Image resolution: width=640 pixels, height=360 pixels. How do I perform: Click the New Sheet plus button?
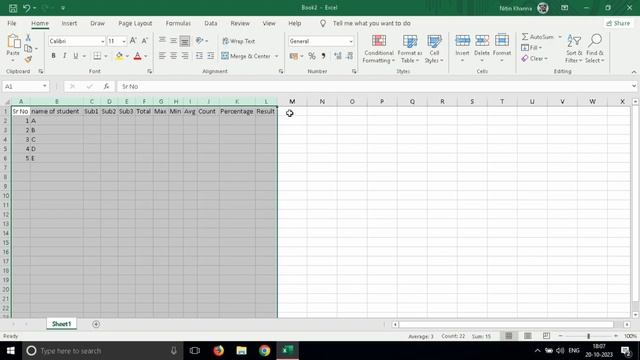pyautogui.click(x=96, y=324)
